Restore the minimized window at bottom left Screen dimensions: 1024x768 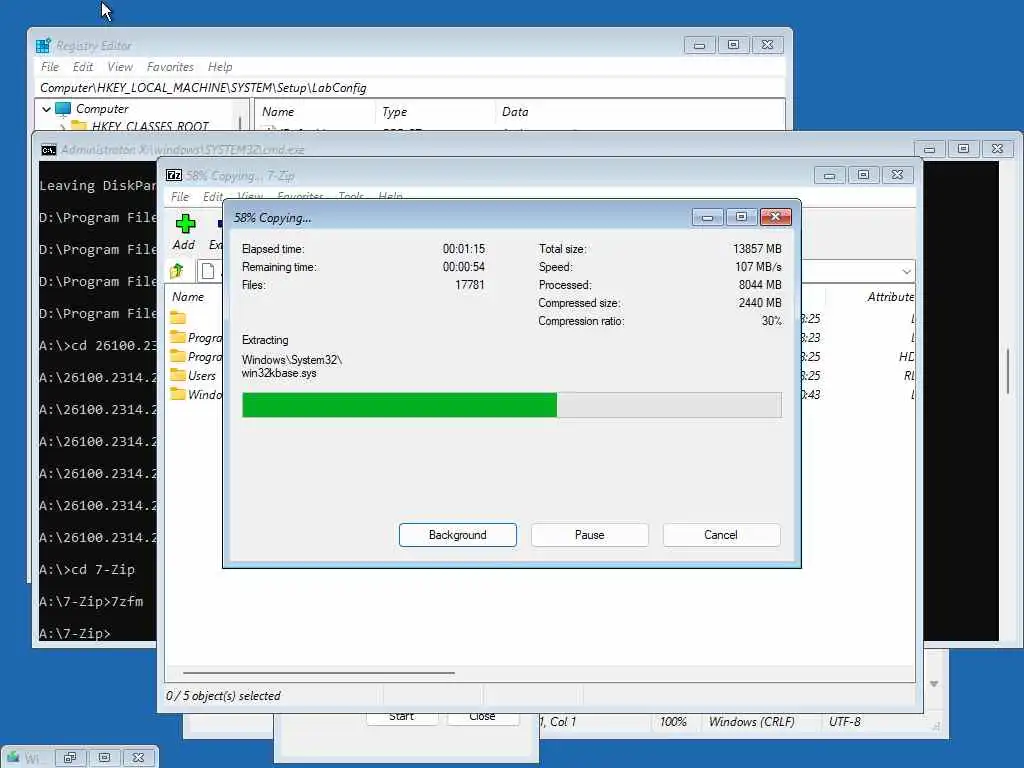tap(69, 758)
